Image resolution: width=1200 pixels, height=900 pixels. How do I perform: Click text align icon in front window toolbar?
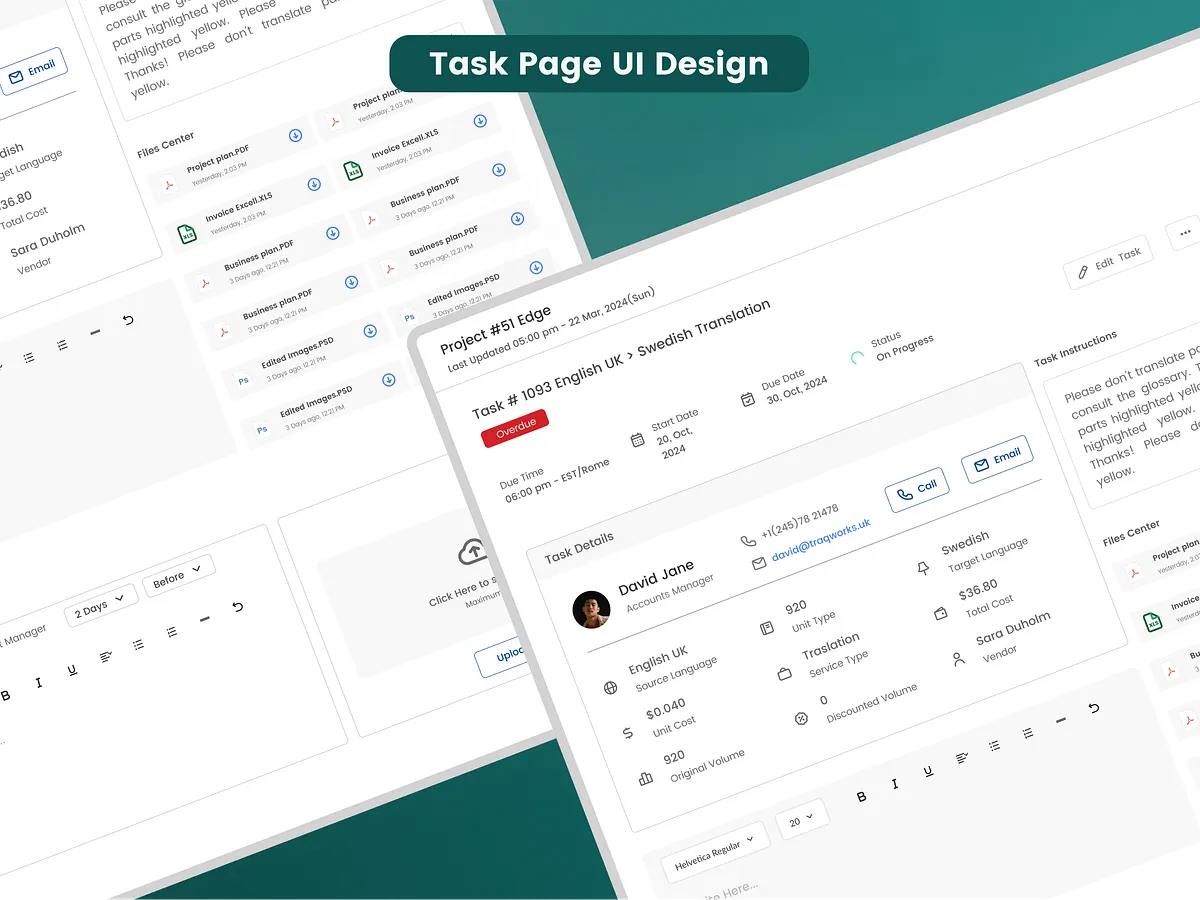tap(962, 758)
